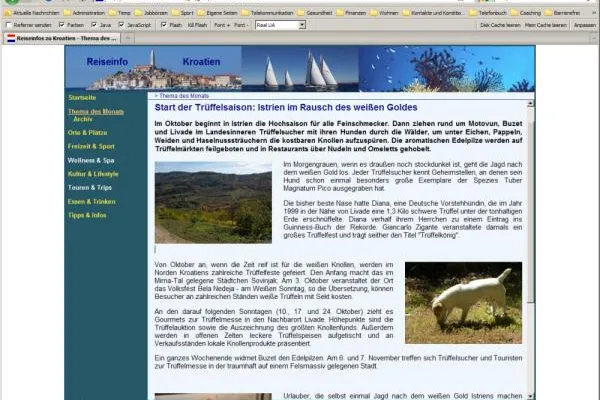
Task: Click the Kill Flash button
Action: coord(197,25)
